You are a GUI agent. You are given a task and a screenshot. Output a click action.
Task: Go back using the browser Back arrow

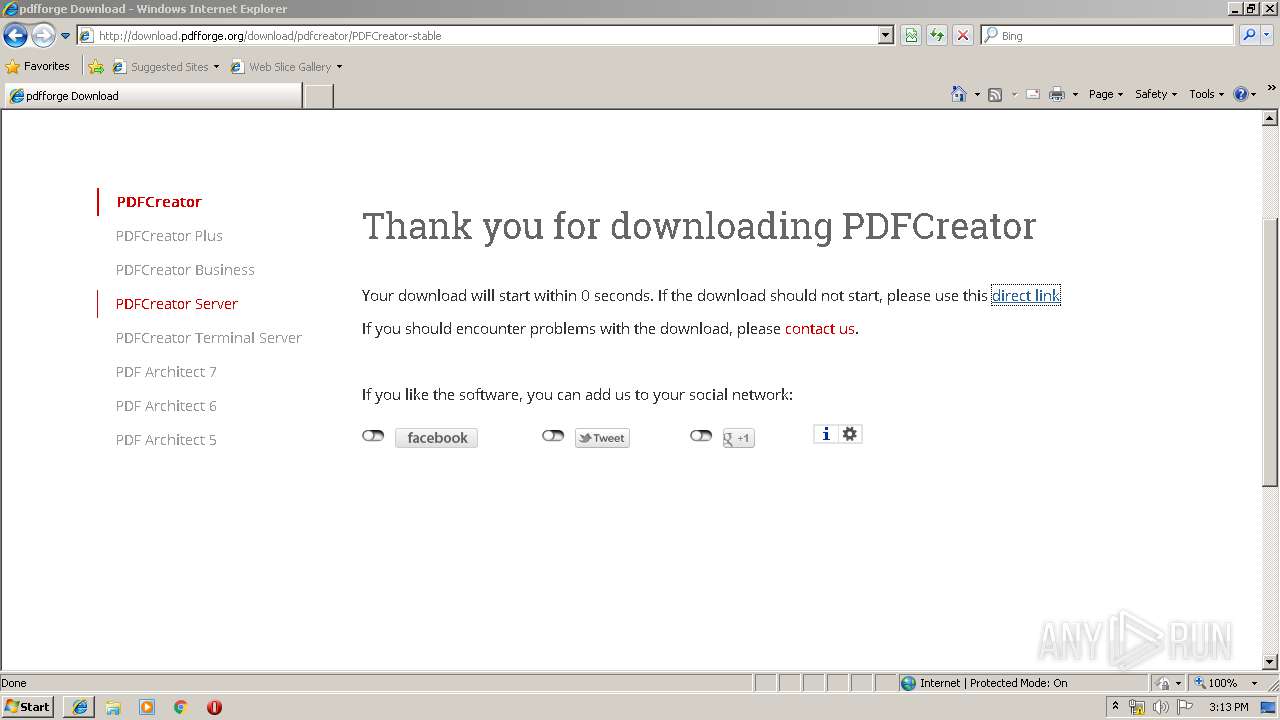[x=16, y=36]
